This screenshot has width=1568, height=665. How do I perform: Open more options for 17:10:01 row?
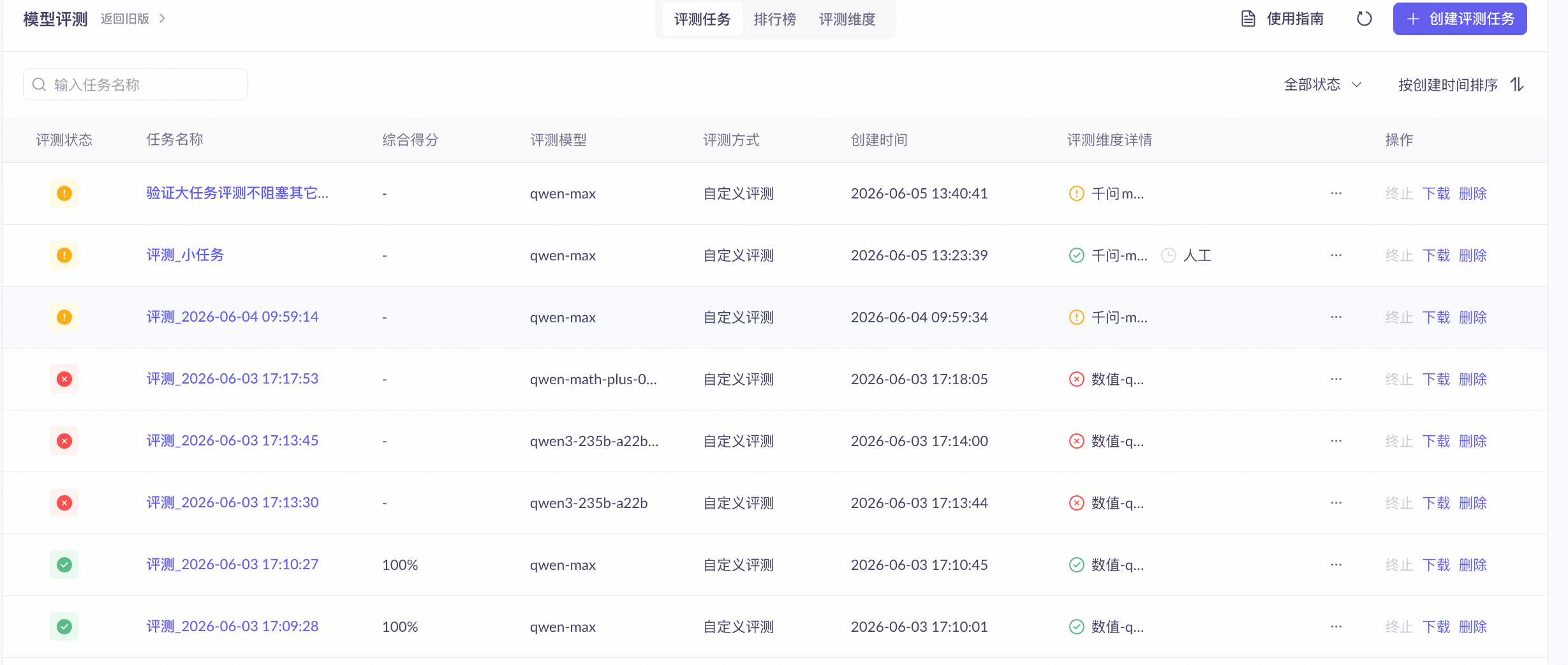[1336, 627]
